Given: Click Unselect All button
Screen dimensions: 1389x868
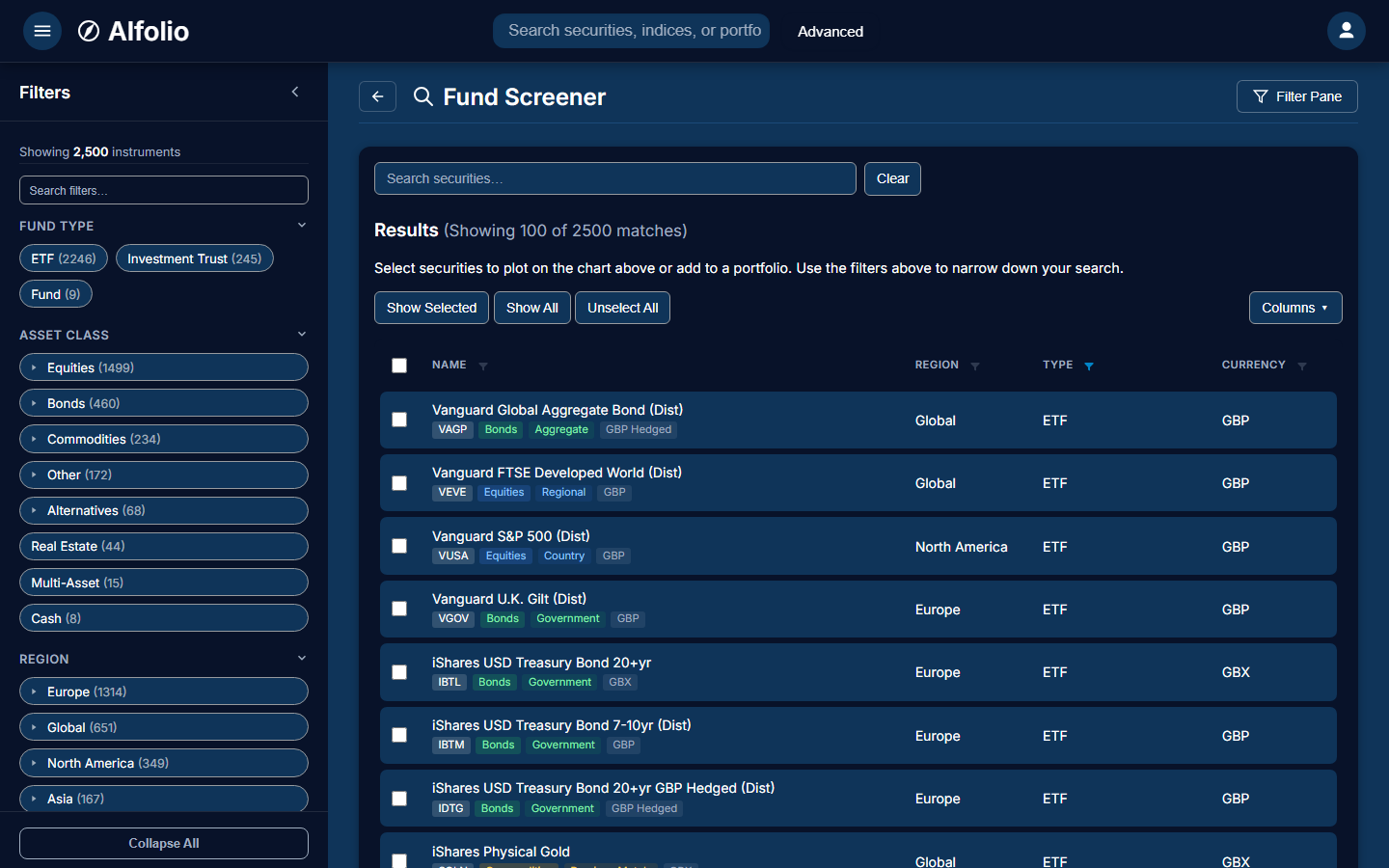Looking at the screenshot, I should pyautogui.click(x=623, y=308).
